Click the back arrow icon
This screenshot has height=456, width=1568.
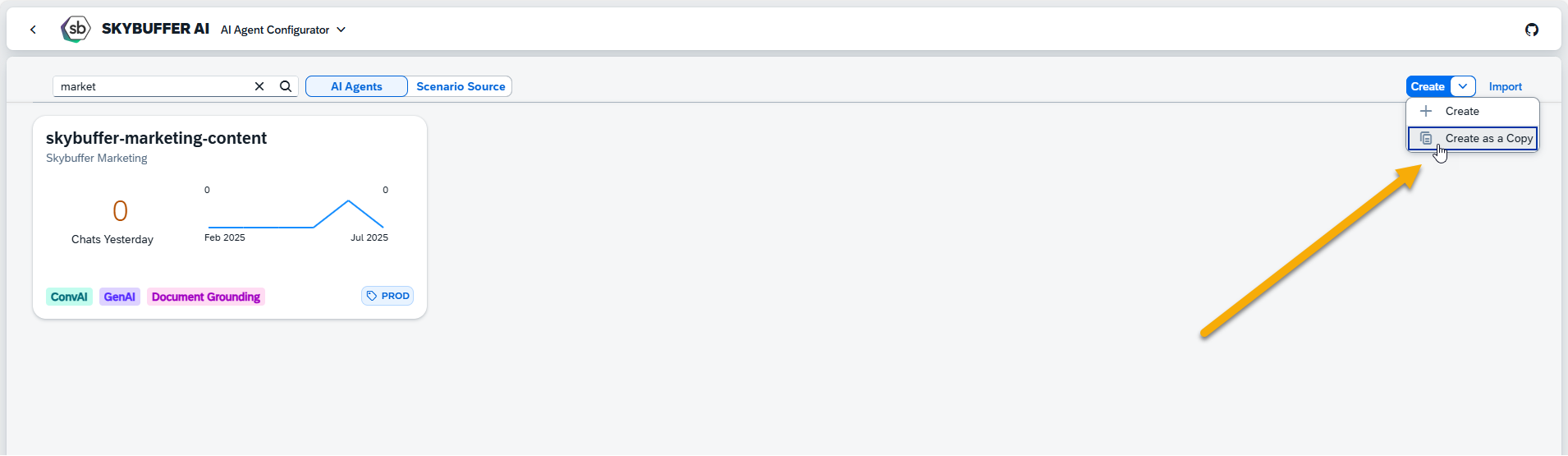click(x=33, y=30)
